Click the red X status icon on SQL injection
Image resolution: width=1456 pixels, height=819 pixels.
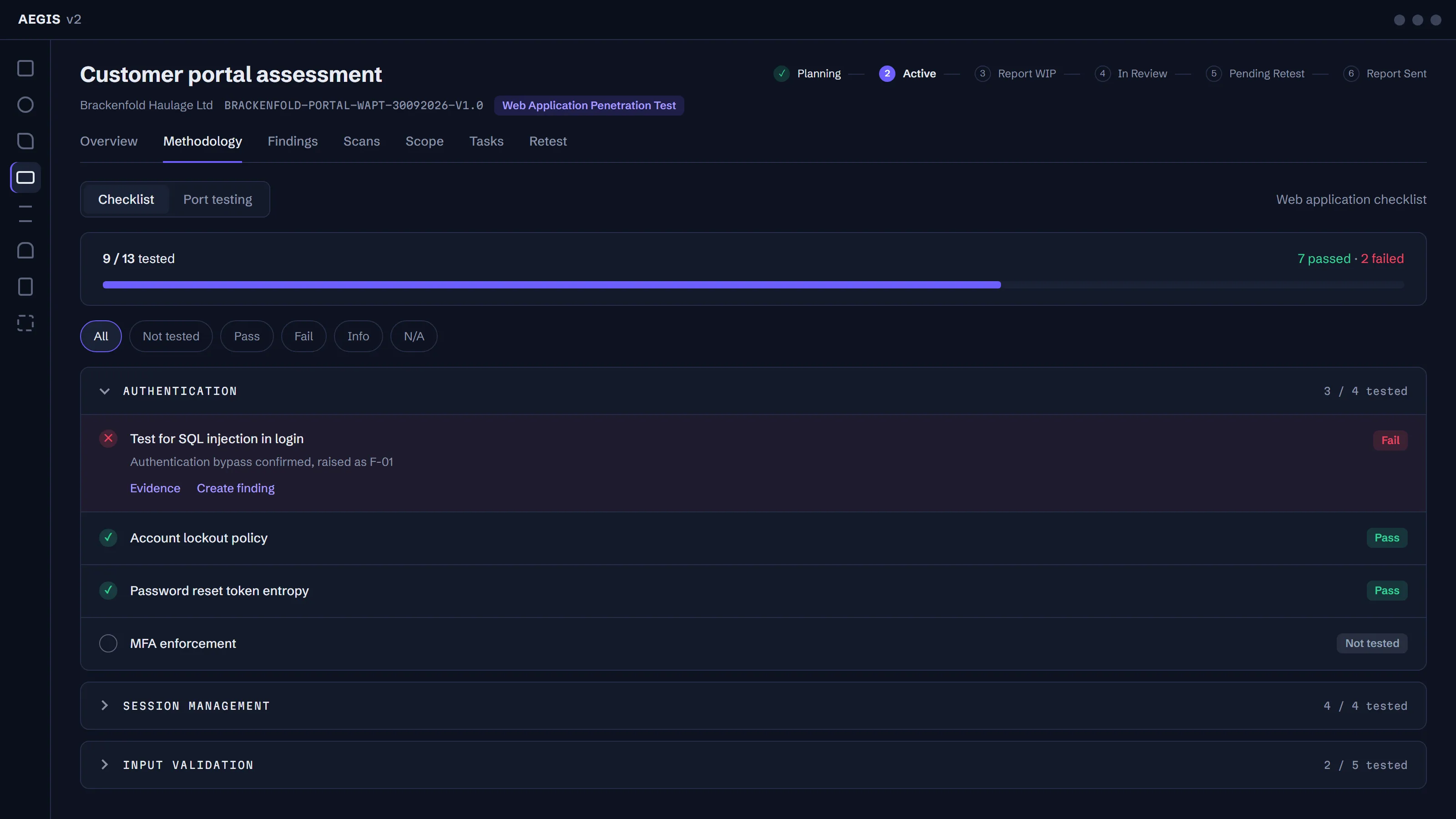pyautogui.click(x=108, y=439)
